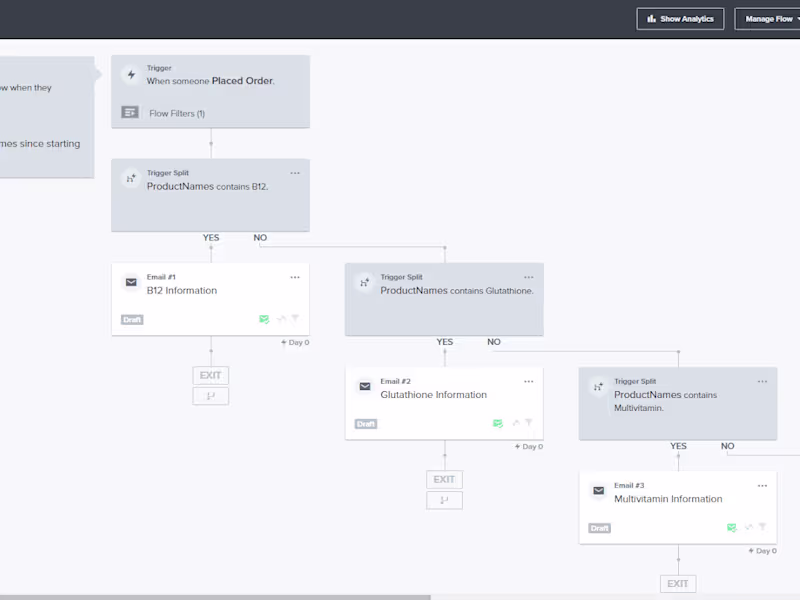Click the filter funnel icon on Email #1
Viewport: 800px width, 600px height.
pyautogui.click(x=295, y=319)
